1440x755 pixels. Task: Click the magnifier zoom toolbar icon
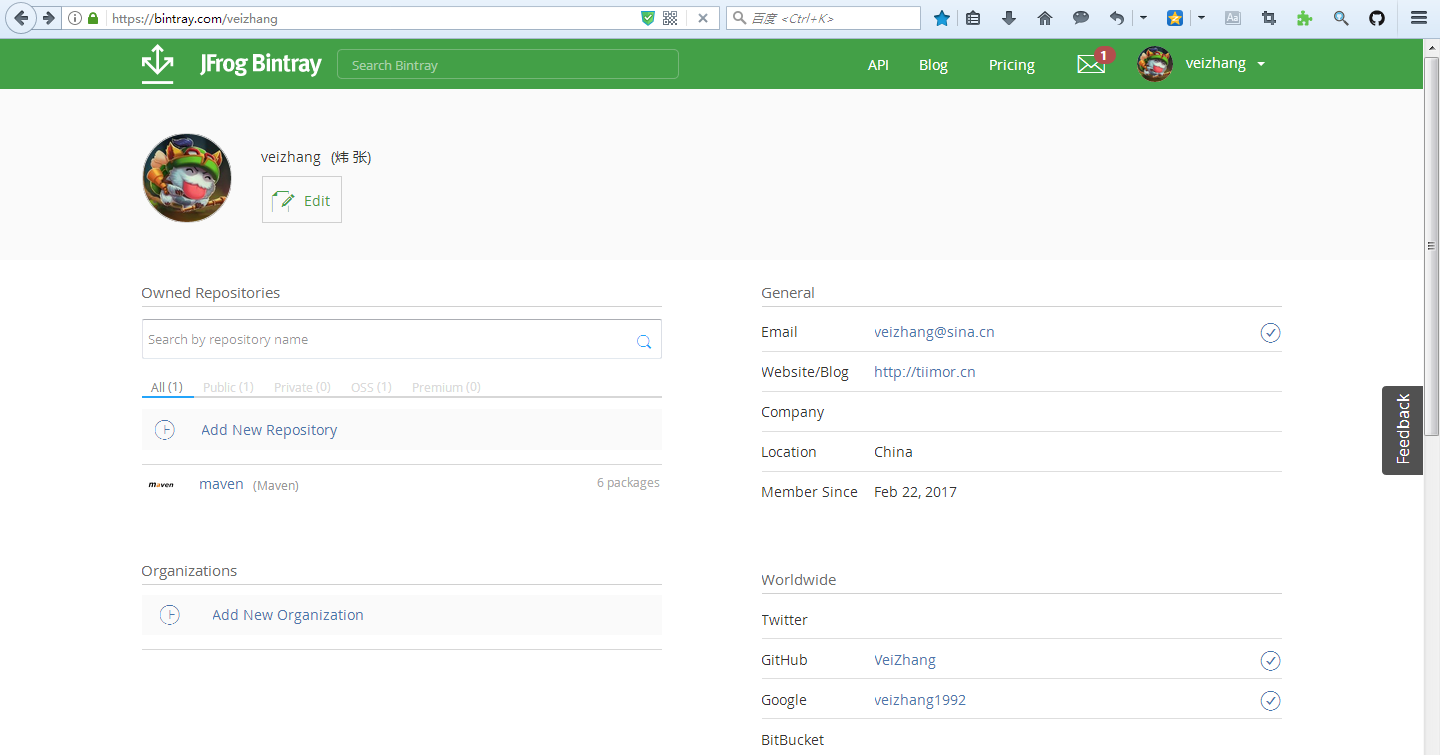[1341, 18]
